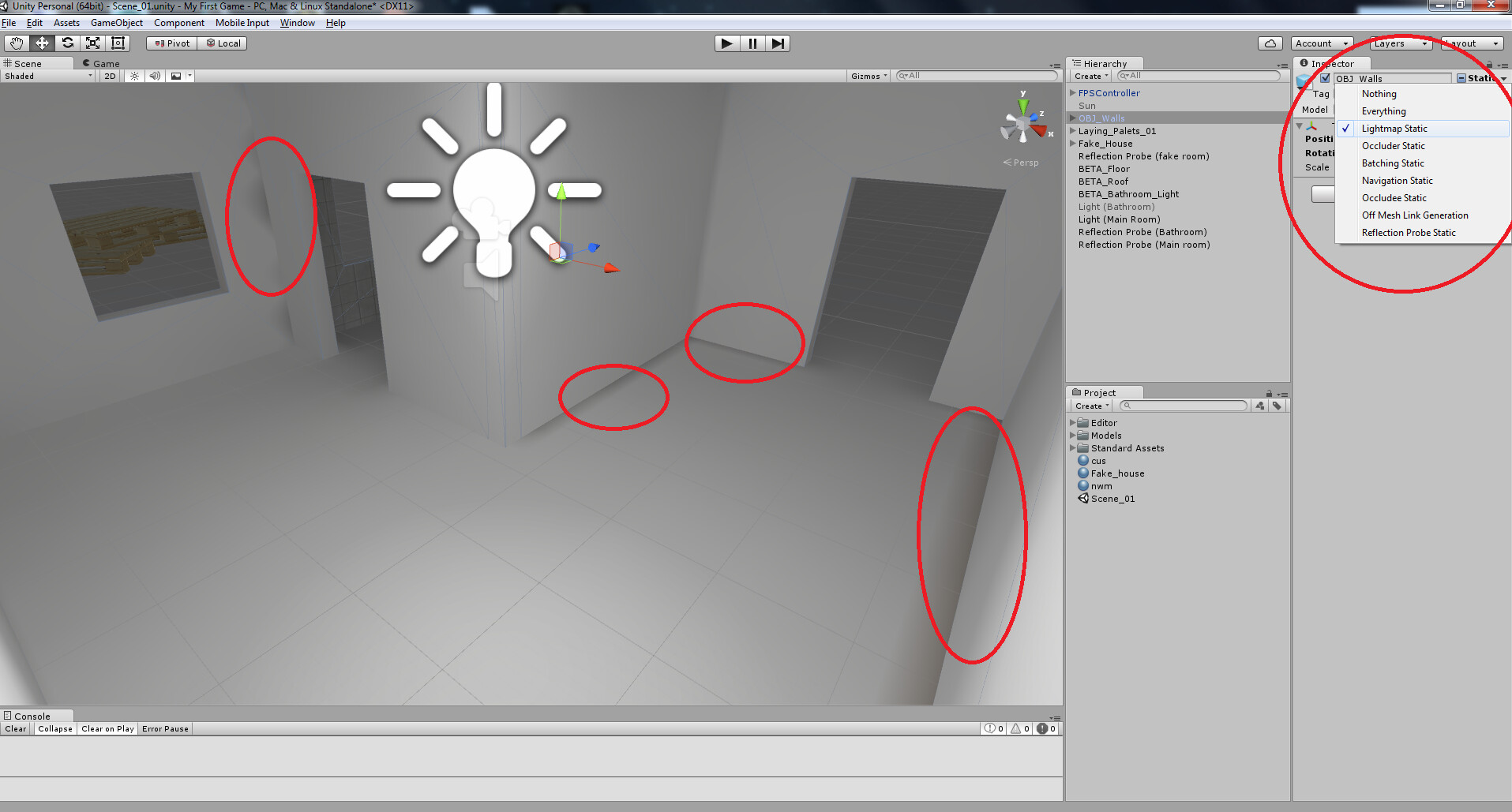1512x812 pixels.
Task: Open the Layers dropdown
Action: pos(1398,43)
